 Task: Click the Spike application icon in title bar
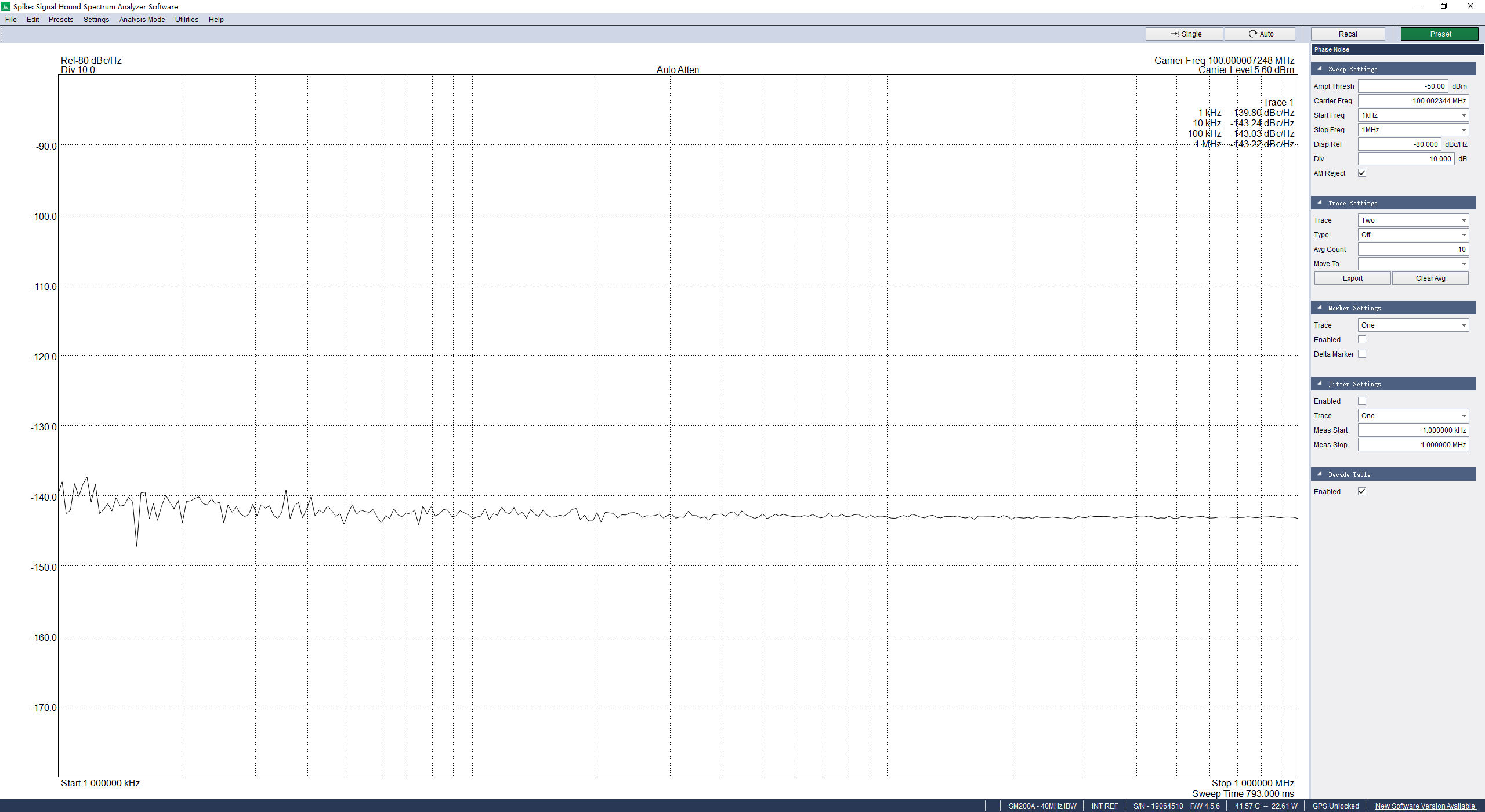(6, 6)
